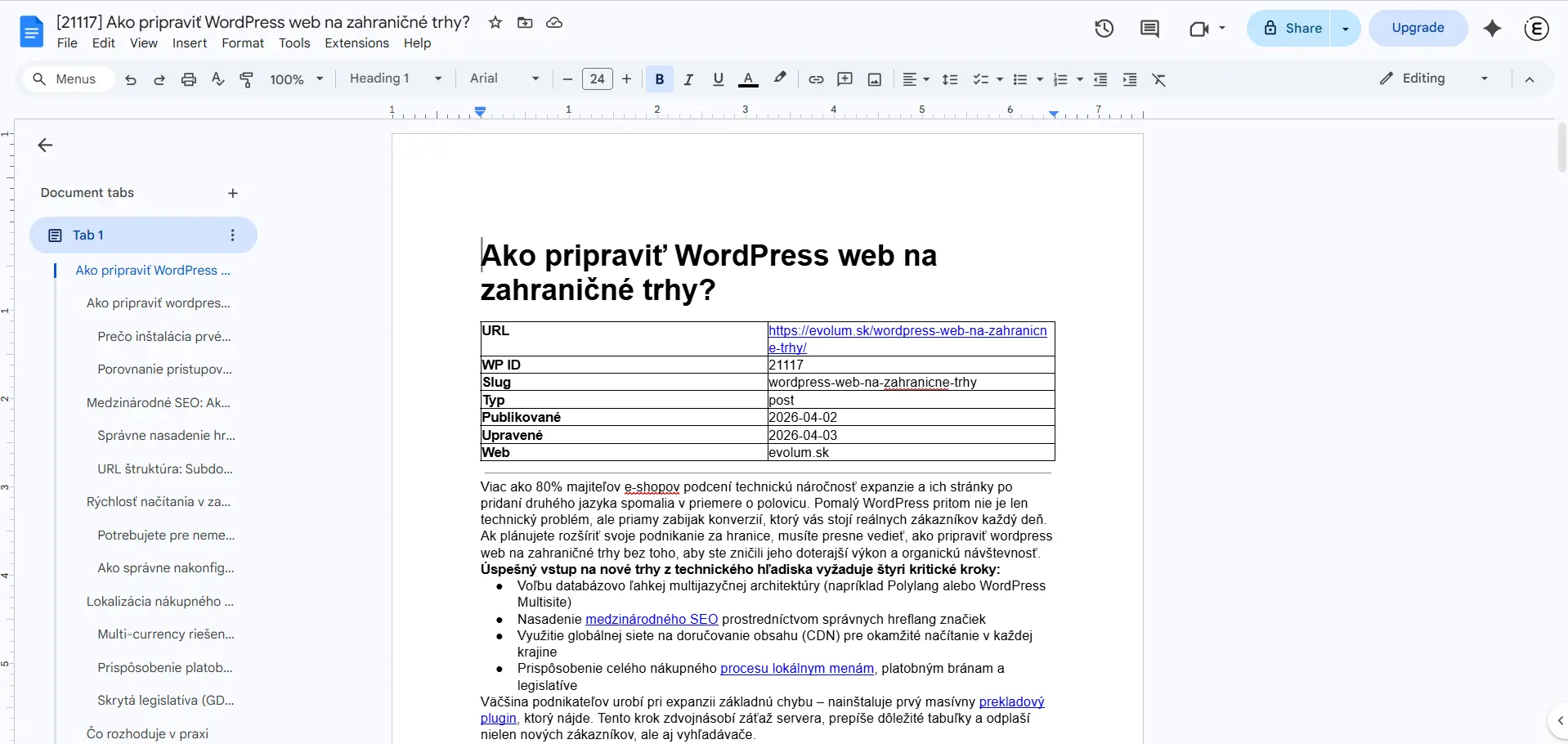This screenshot has width=1568, height=744.
Task: Toggle italic formatting
Action: [688, 79]
